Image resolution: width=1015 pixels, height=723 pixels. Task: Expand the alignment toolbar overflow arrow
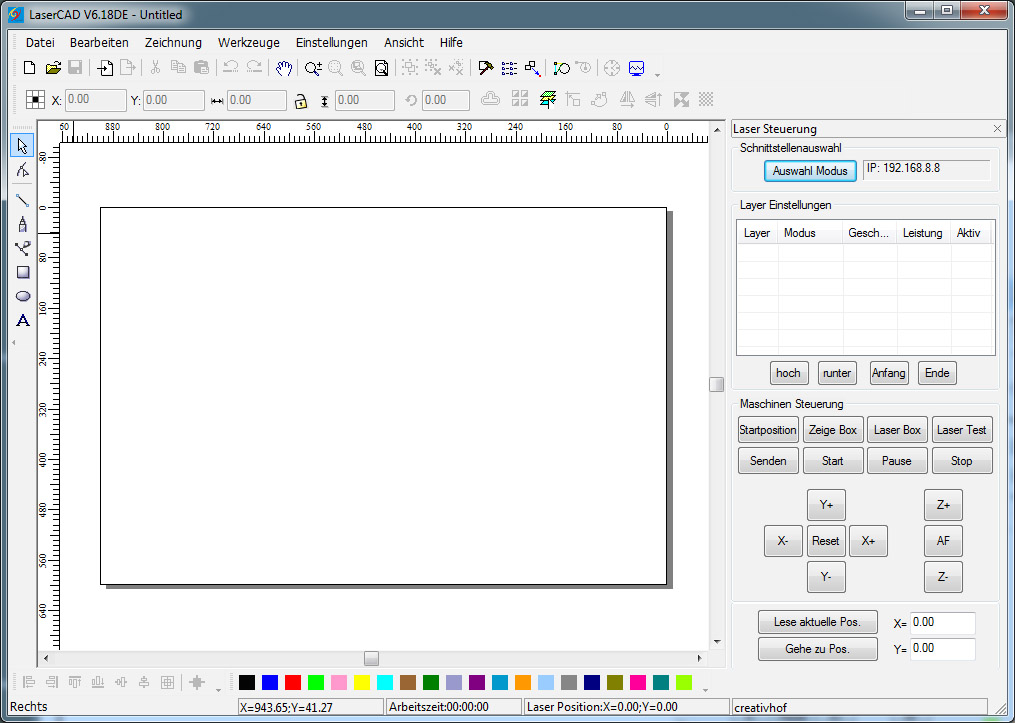coord(218,689)
